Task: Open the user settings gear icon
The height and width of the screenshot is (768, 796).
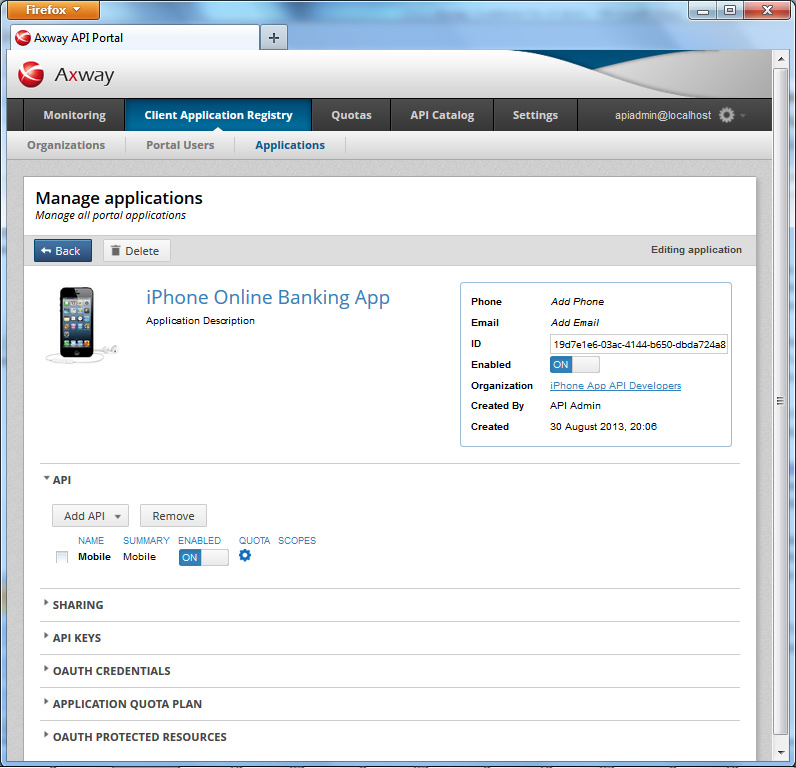Action: [x=726, y=115]
